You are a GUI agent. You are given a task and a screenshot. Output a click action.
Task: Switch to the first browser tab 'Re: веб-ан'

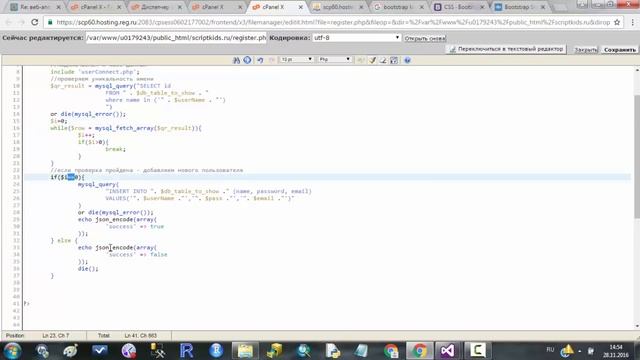35,7
